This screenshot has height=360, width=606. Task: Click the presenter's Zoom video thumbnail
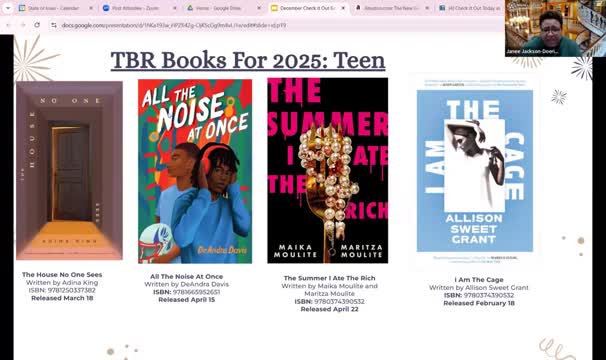click(x=555, y=28)
